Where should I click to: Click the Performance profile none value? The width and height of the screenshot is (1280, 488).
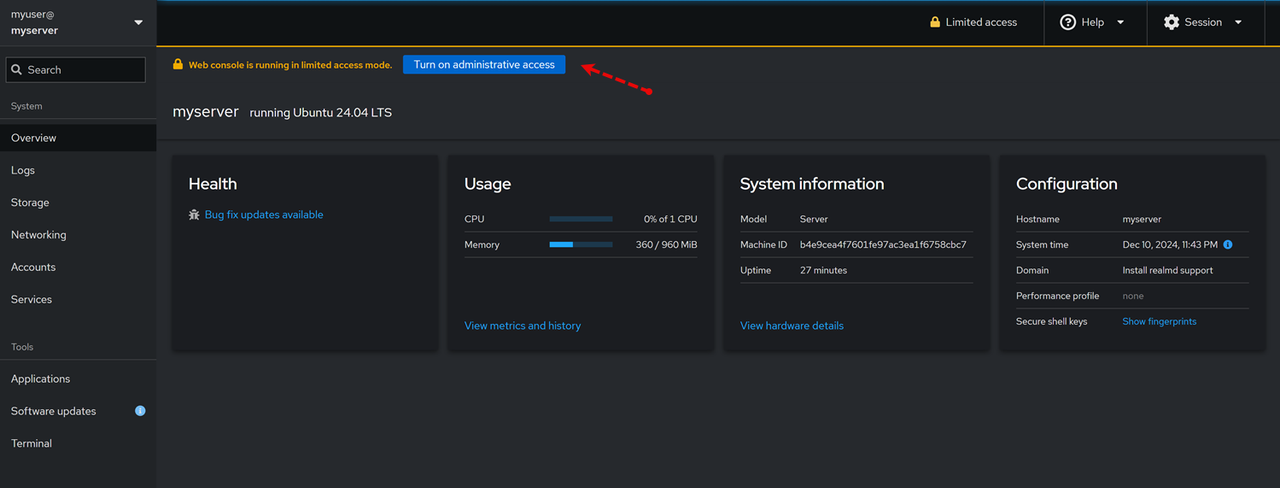[x=1133, y=296]
